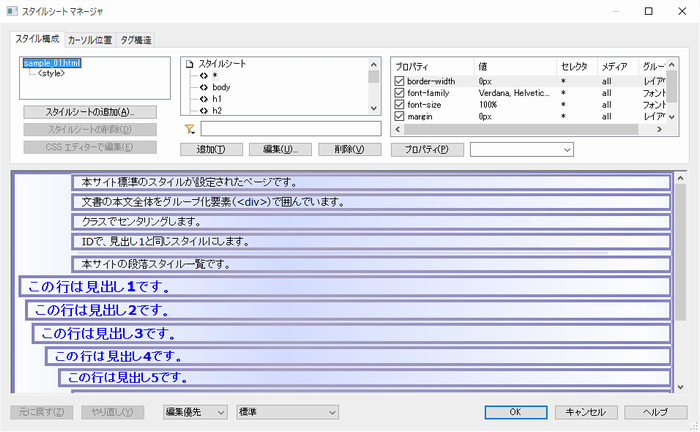The height and width of the screenshot is (432, 700).
Task: Click the filter funnel icon beside the search field
Action: coord(189,129)
